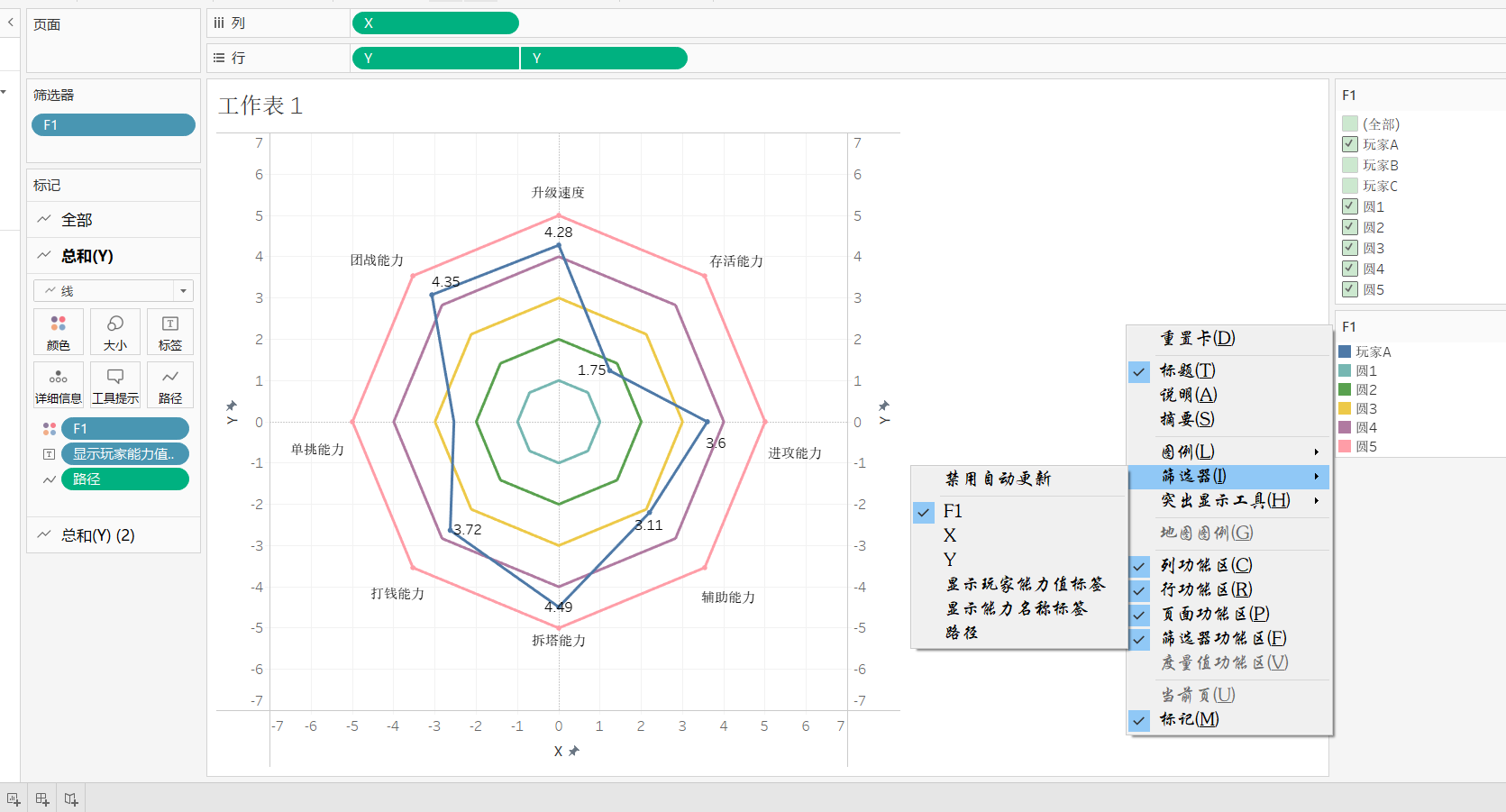1506x812 pixels.
Task: Select 显示能力名称标签 in submenu
Action: 1019,608
